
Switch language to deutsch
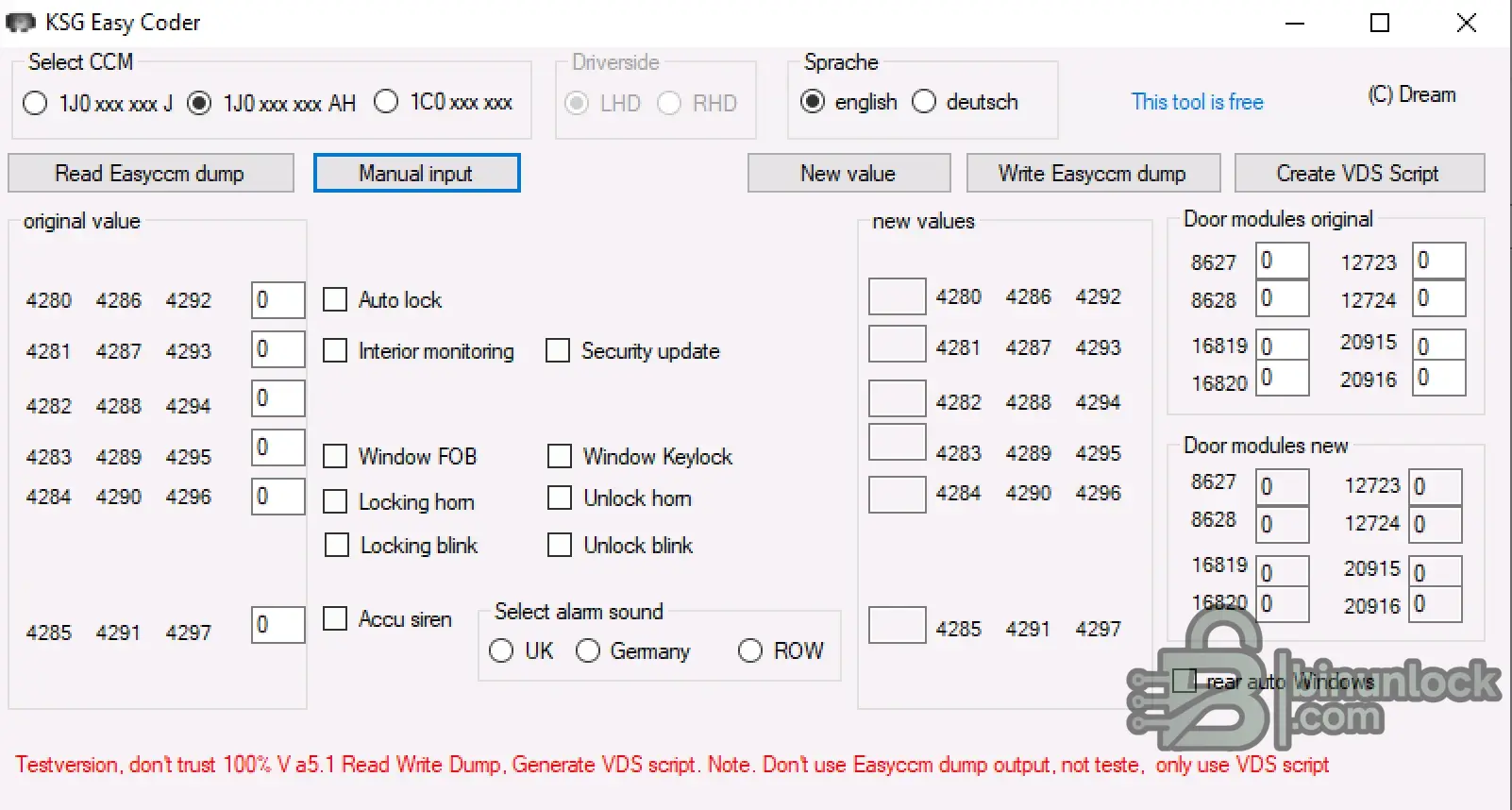[x=924, y=101]
